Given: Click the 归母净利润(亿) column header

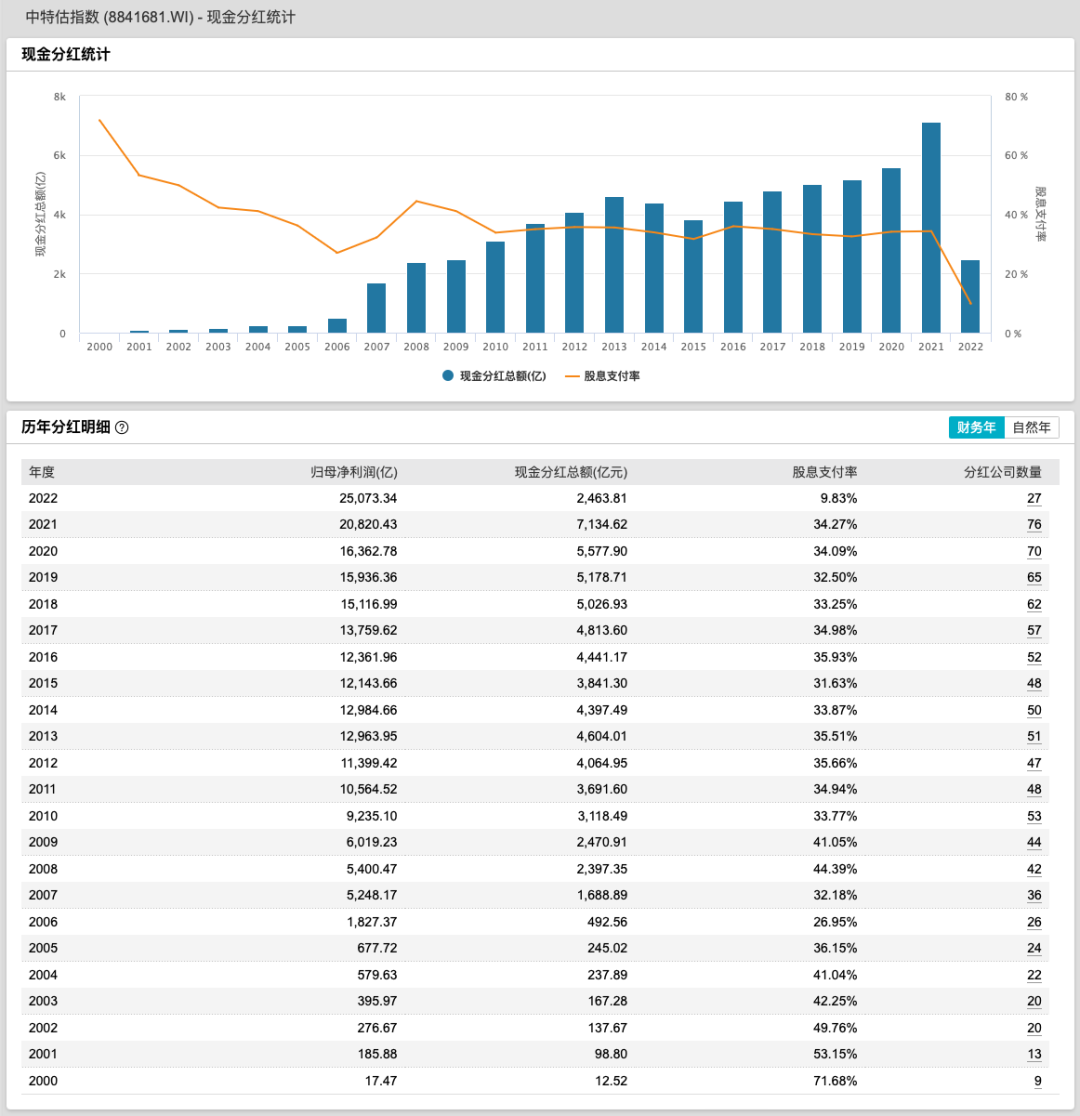Looking at the screenshot, I should coord(354,472).
